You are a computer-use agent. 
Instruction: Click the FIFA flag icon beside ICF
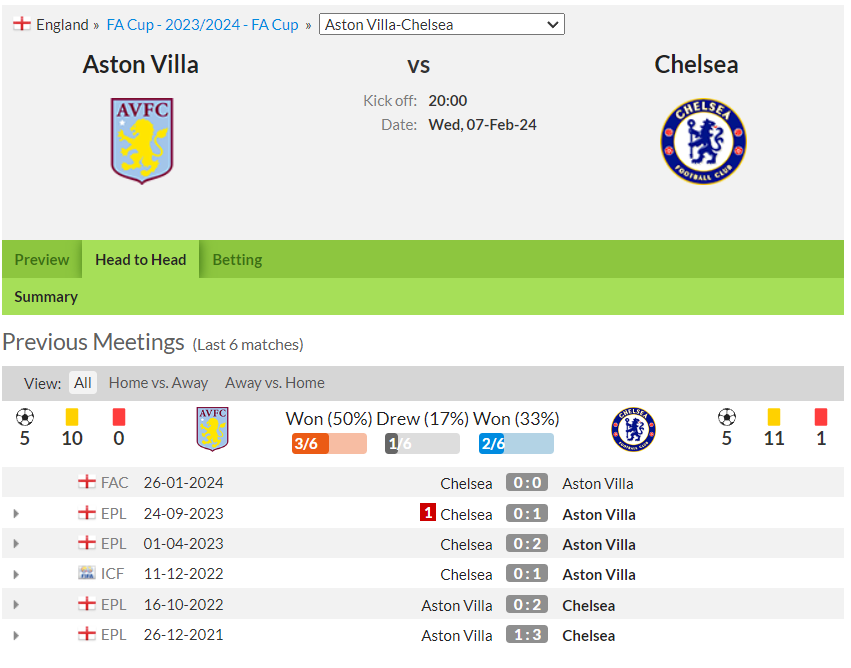[x=86, y=573]
